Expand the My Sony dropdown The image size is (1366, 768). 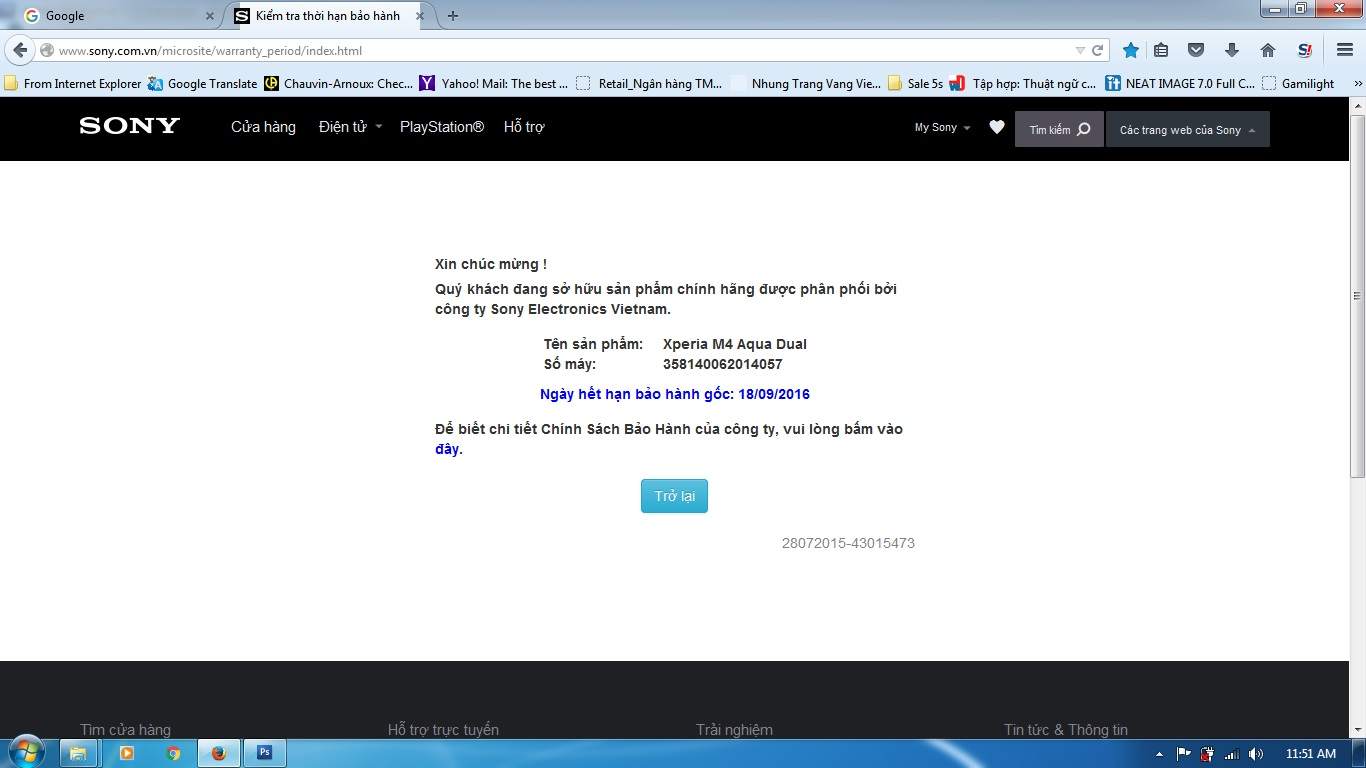(942, 127)
